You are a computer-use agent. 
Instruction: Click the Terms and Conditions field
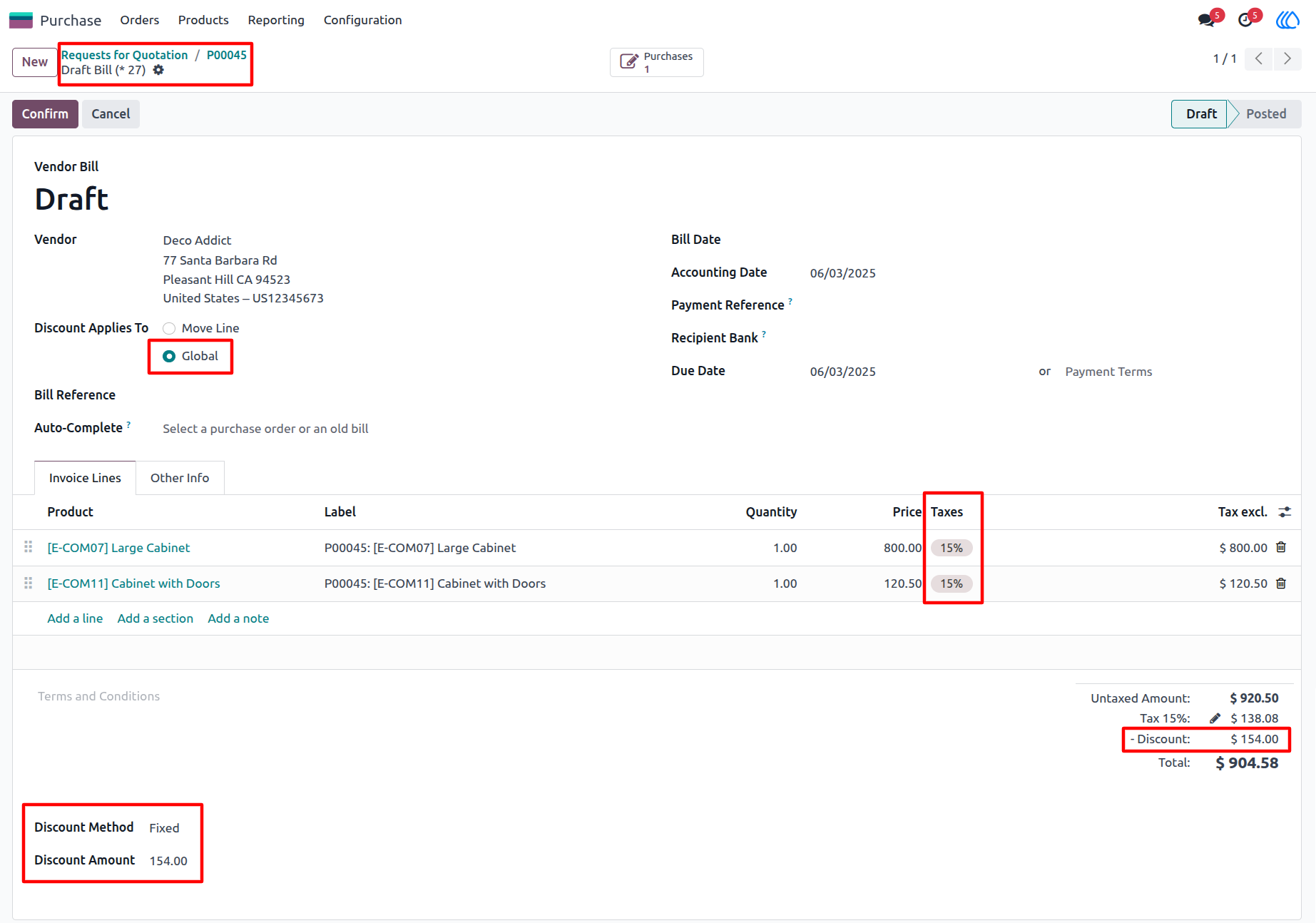coord(99,696)
